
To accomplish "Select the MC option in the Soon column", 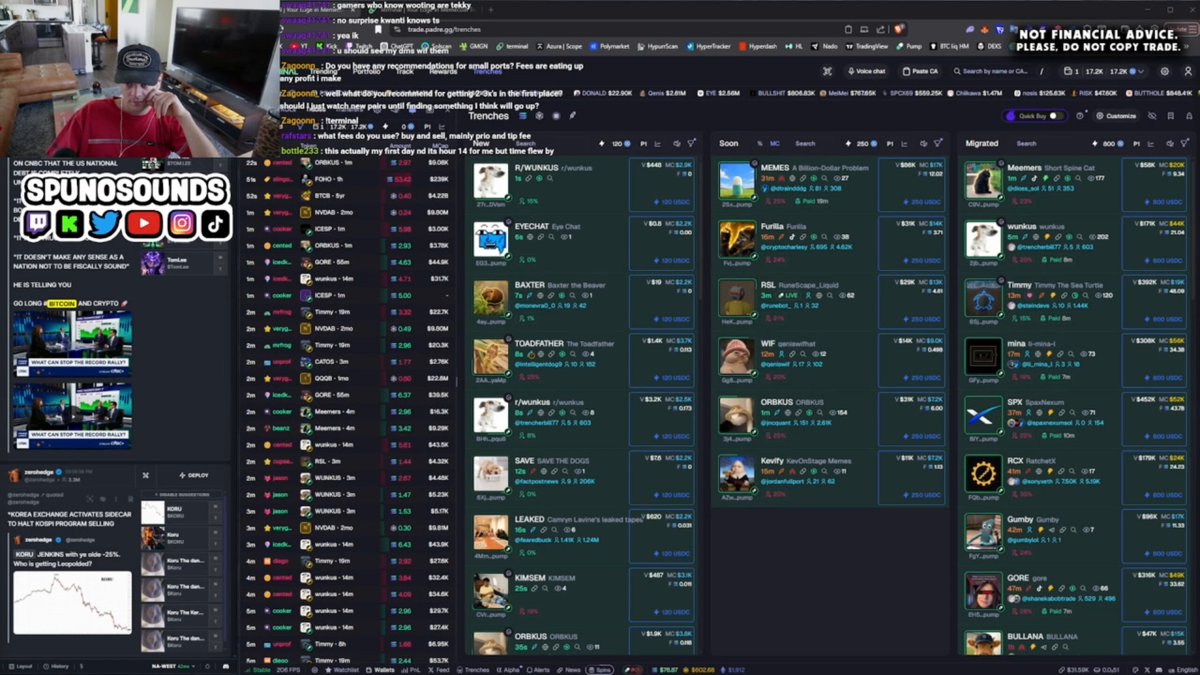I will point(775,143).
